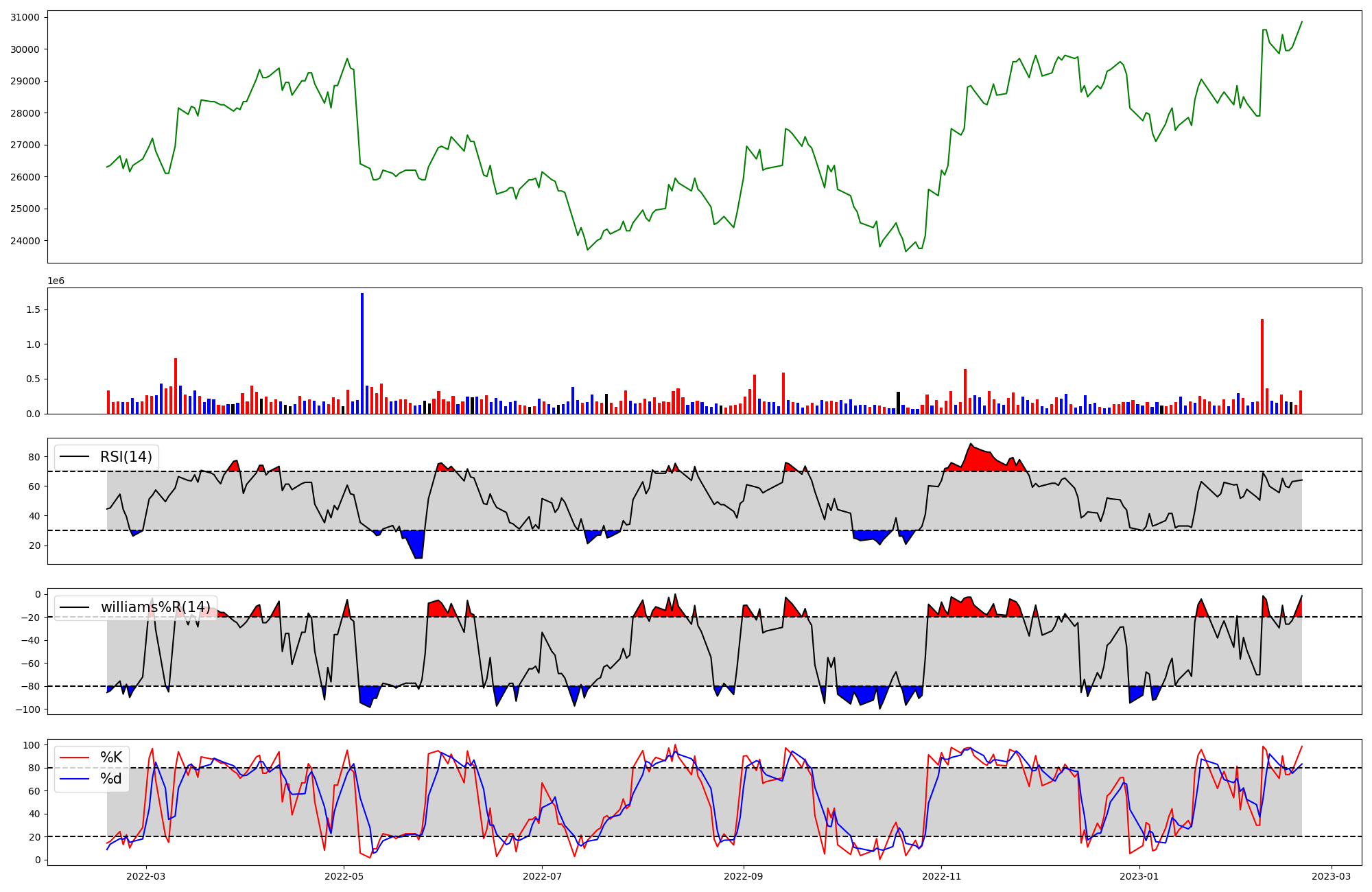Screen dimensions: 1372x892
Task: Click the %d legend text
Action: pyautogui.click(x=111, y=779)
